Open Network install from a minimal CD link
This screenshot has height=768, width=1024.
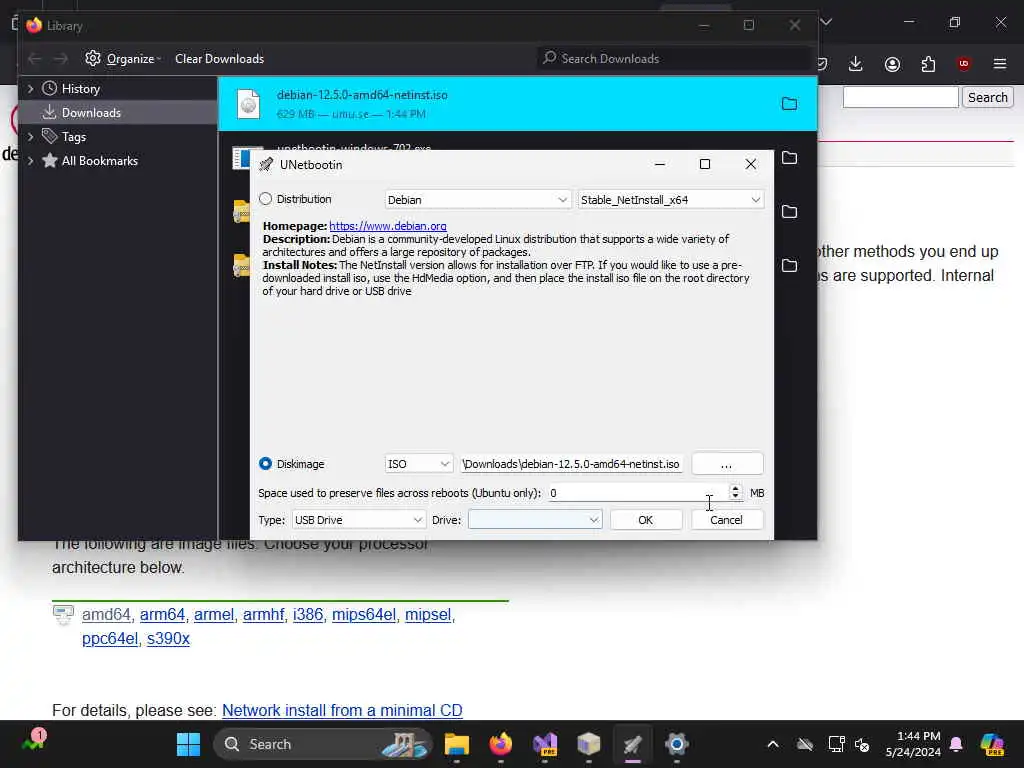click(x=342, y=711)
